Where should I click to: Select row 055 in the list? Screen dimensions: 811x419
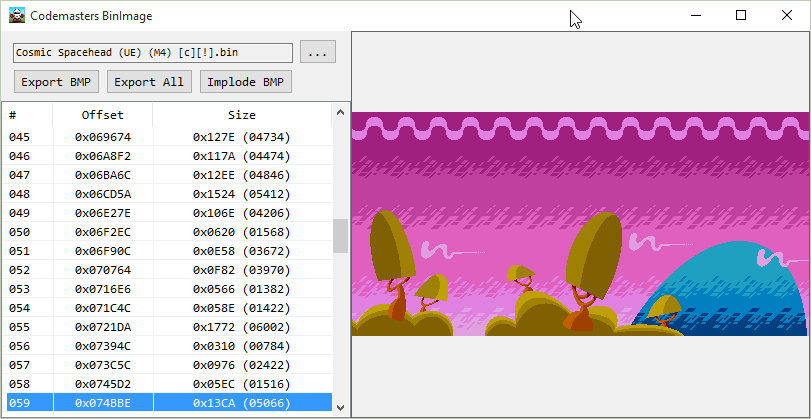[x=167, y=327]
